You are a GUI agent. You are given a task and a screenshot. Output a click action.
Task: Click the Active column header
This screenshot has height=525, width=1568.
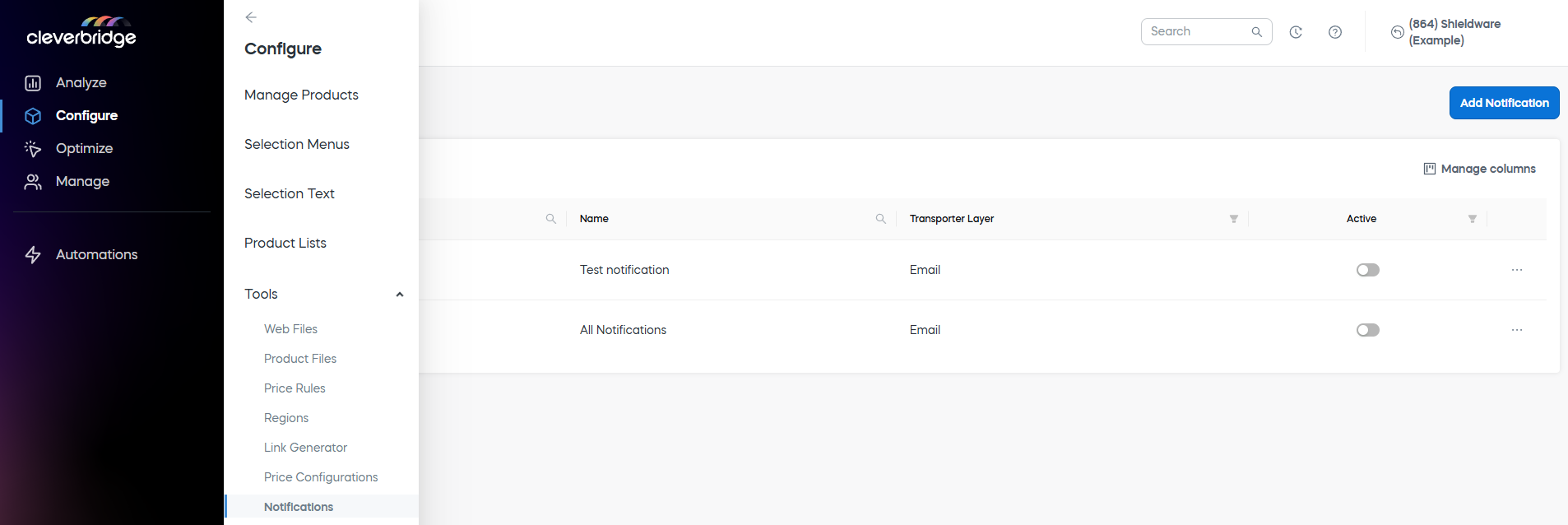[x=1362, y=219]
